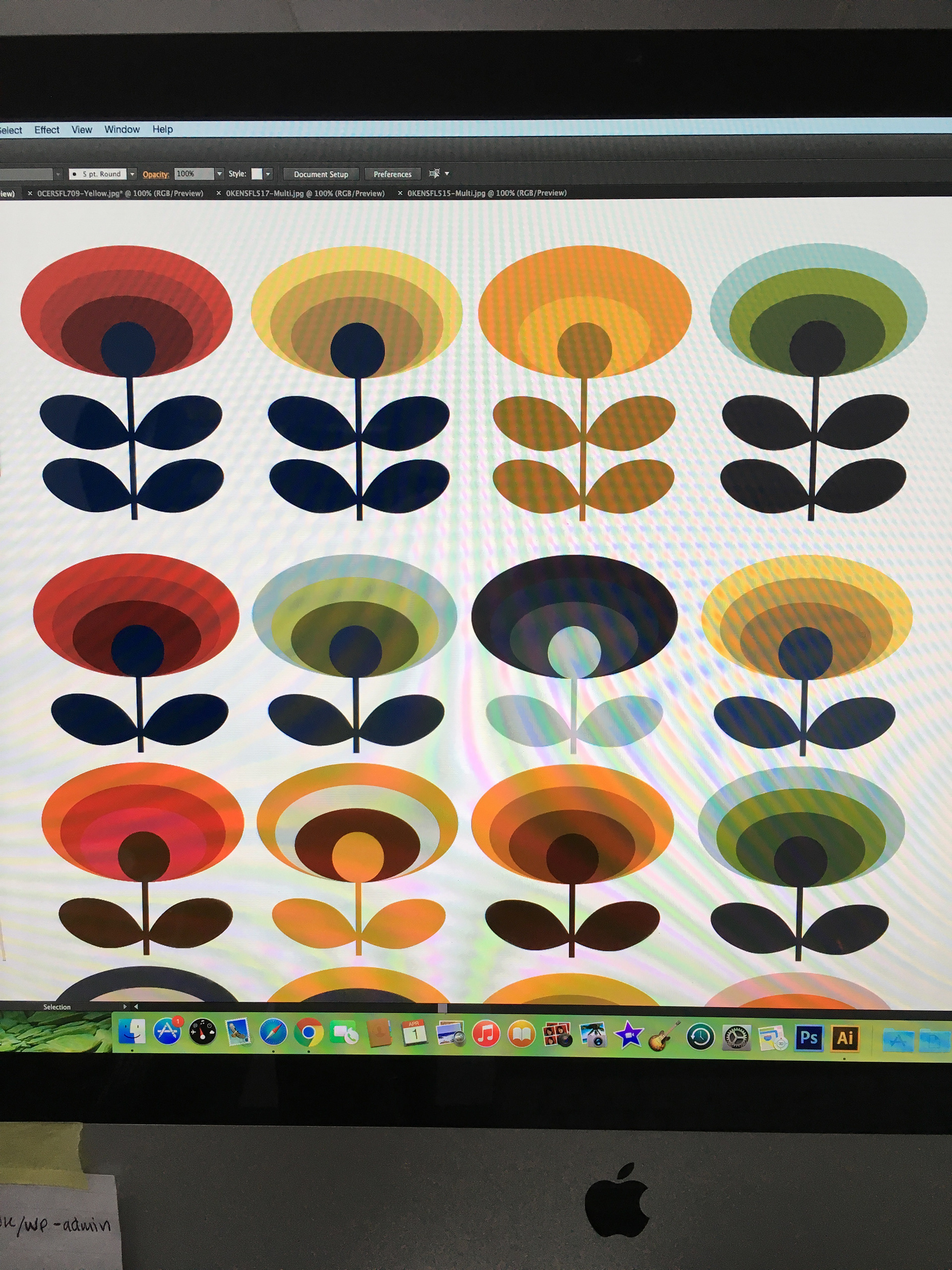The width and height of the screenshot is (952, 1270).
Task: Open Photoshop from the Dock
Action: [x=809, y=1037]
